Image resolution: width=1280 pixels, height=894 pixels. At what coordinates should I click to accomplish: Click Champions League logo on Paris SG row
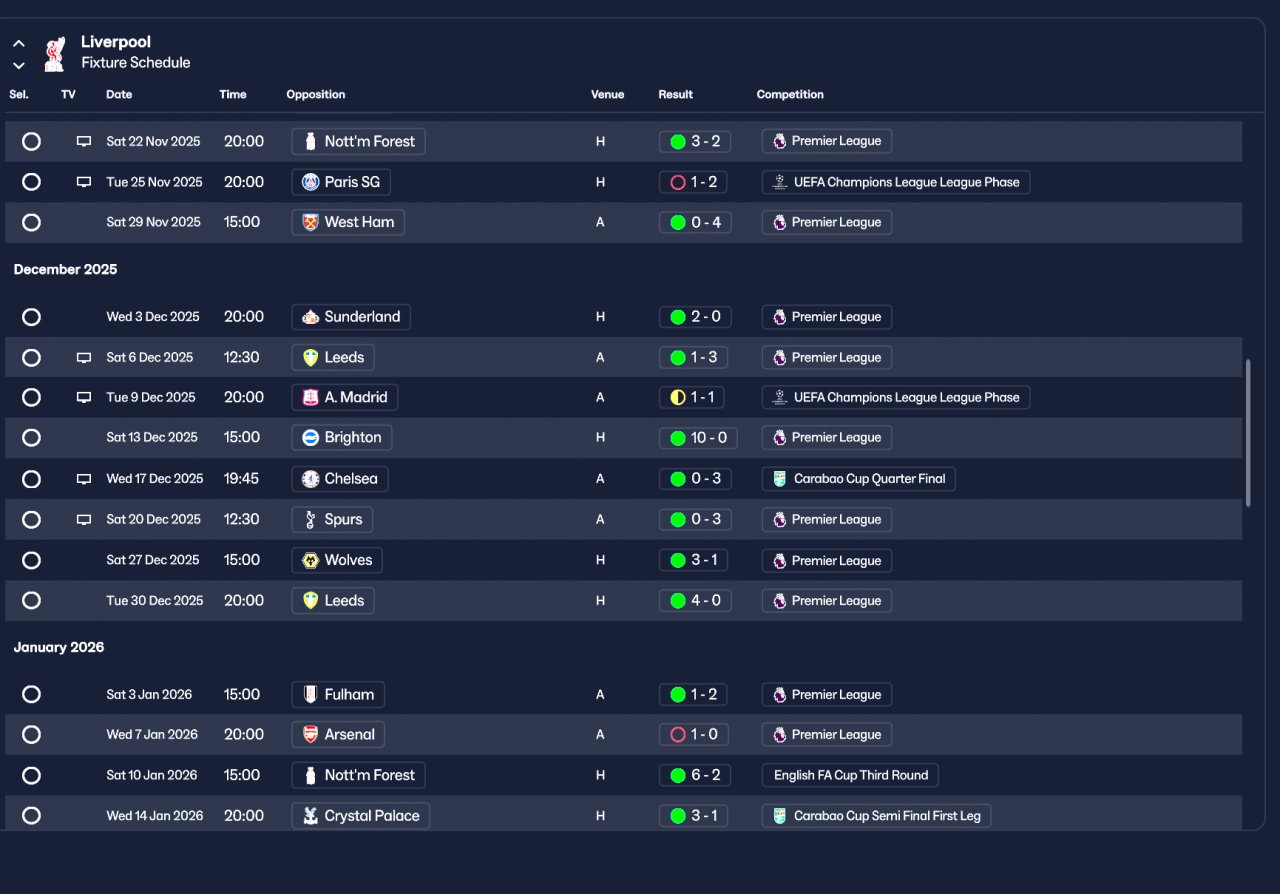point(779,182)
